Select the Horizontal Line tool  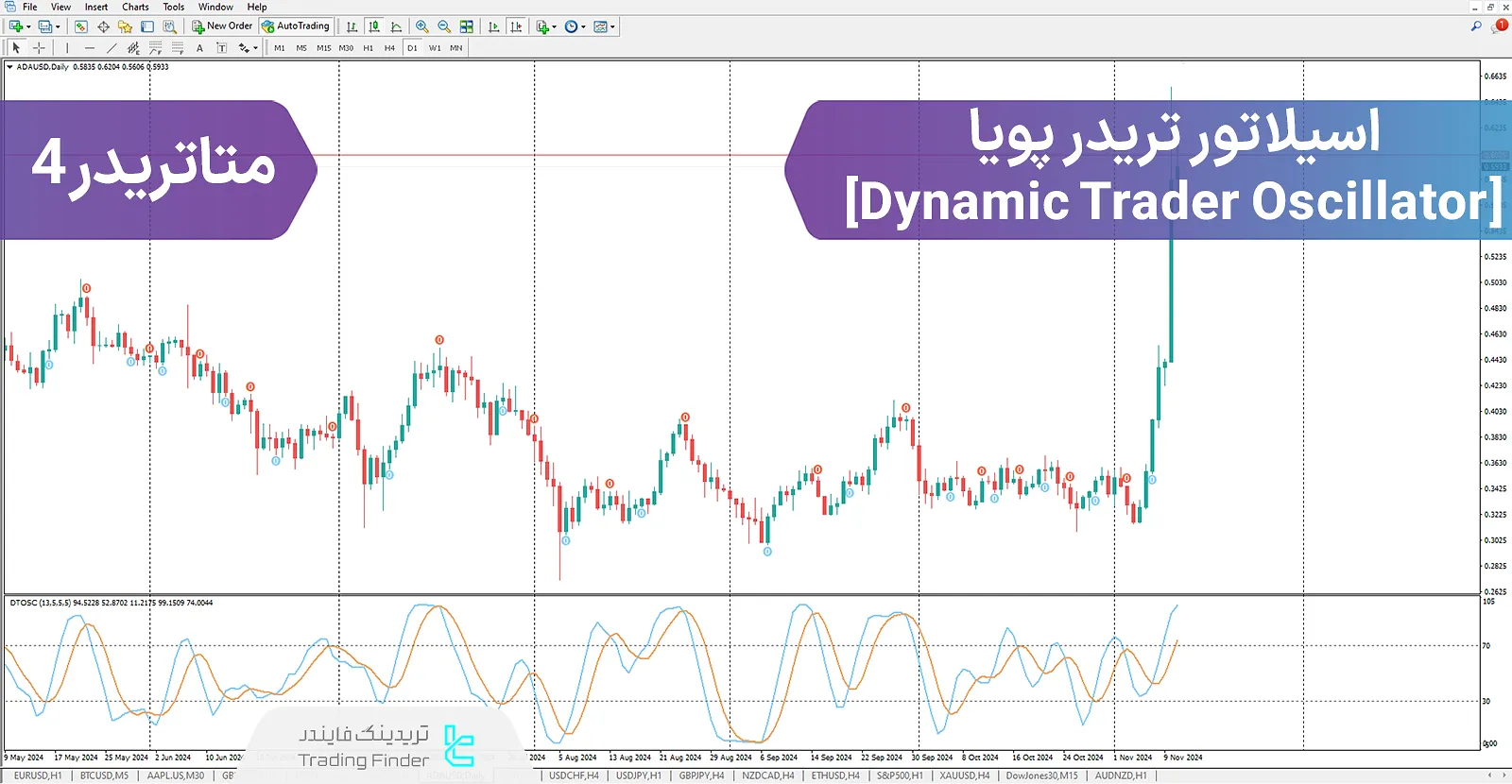pos(90,47)
